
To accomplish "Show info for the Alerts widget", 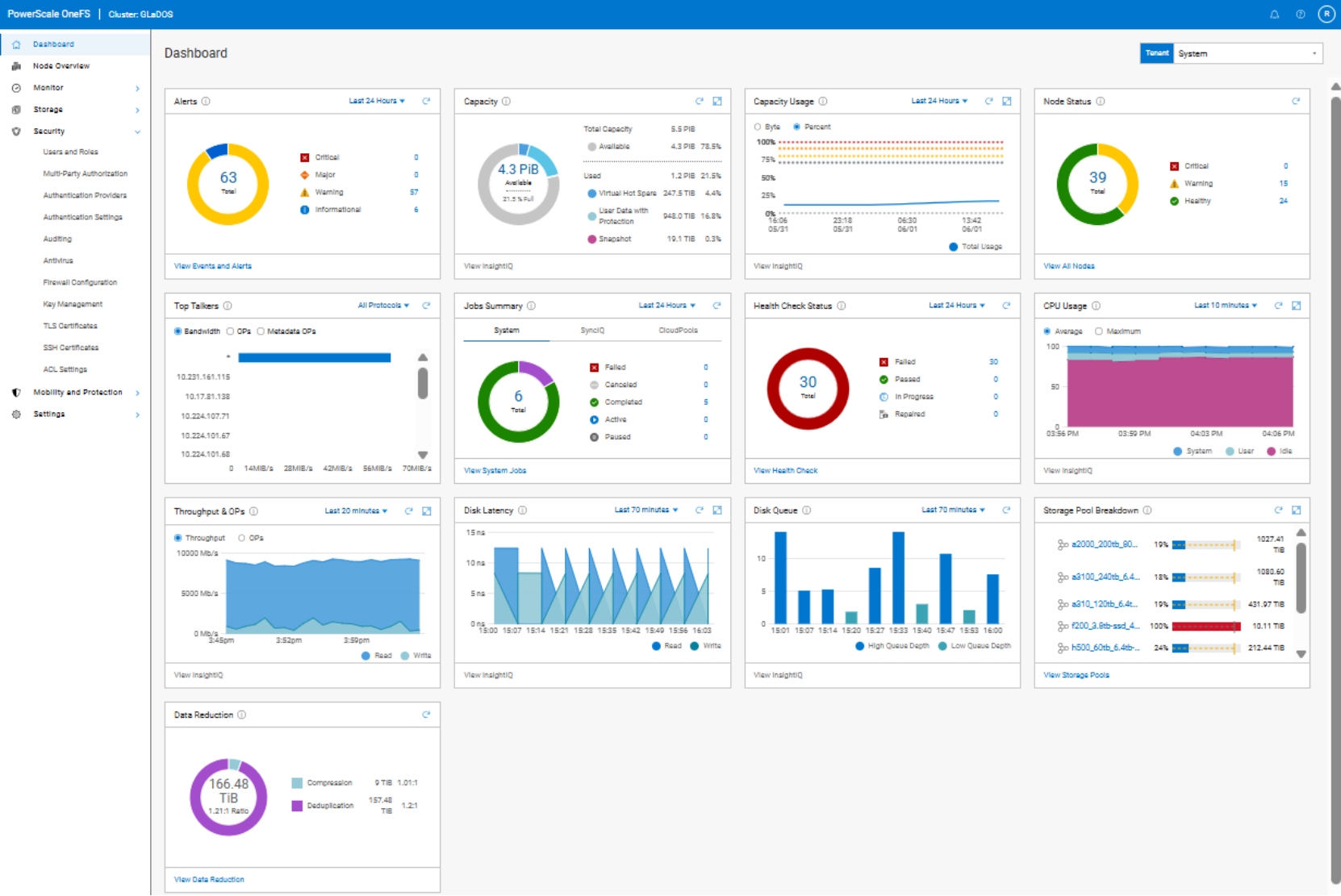I will click(x=206, y=102).
